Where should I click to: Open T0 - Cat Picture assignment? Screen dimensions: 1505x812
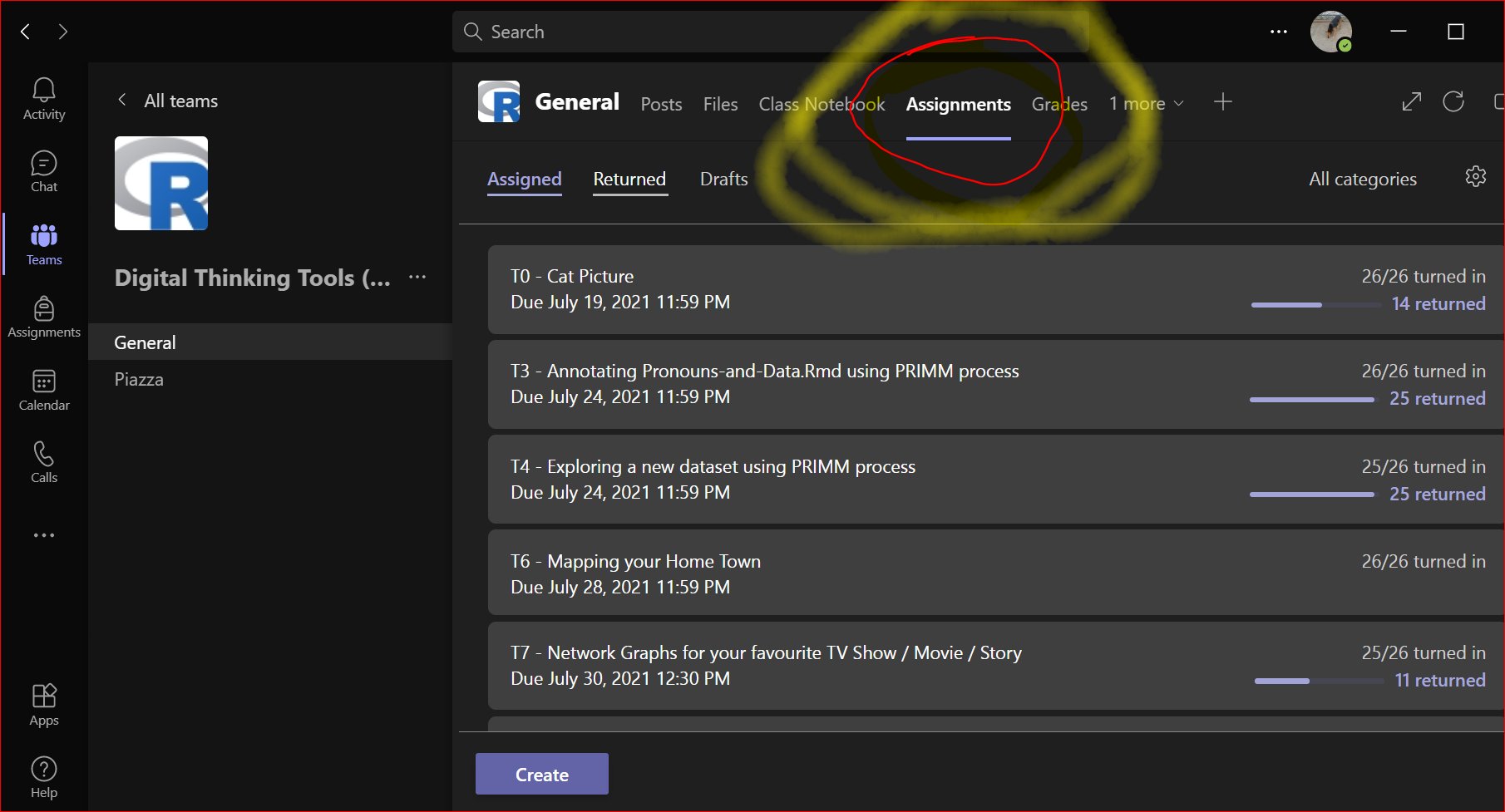point(996,289)
